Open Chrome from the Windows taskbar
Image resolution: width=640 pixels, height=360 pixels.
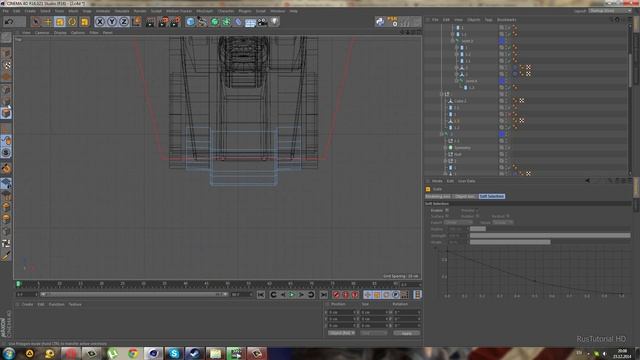[x=133, y=353]
